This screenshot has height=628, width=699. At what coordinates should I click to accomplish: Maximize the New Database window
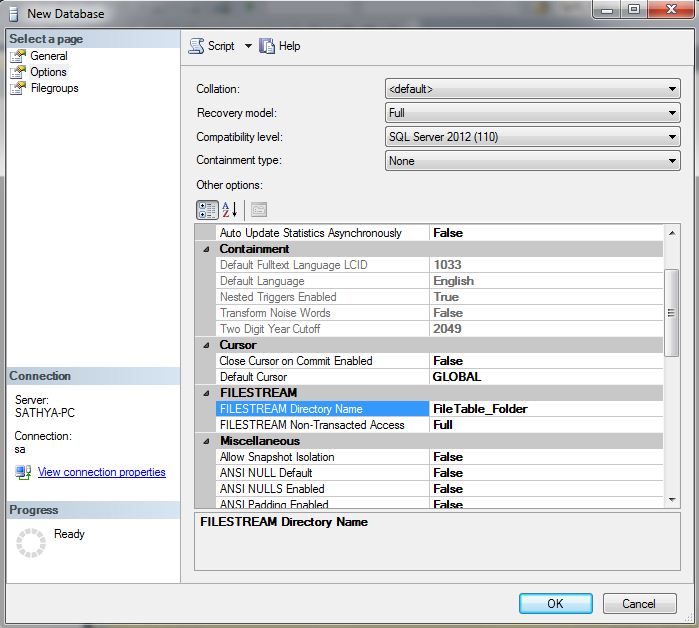point(633,9)
